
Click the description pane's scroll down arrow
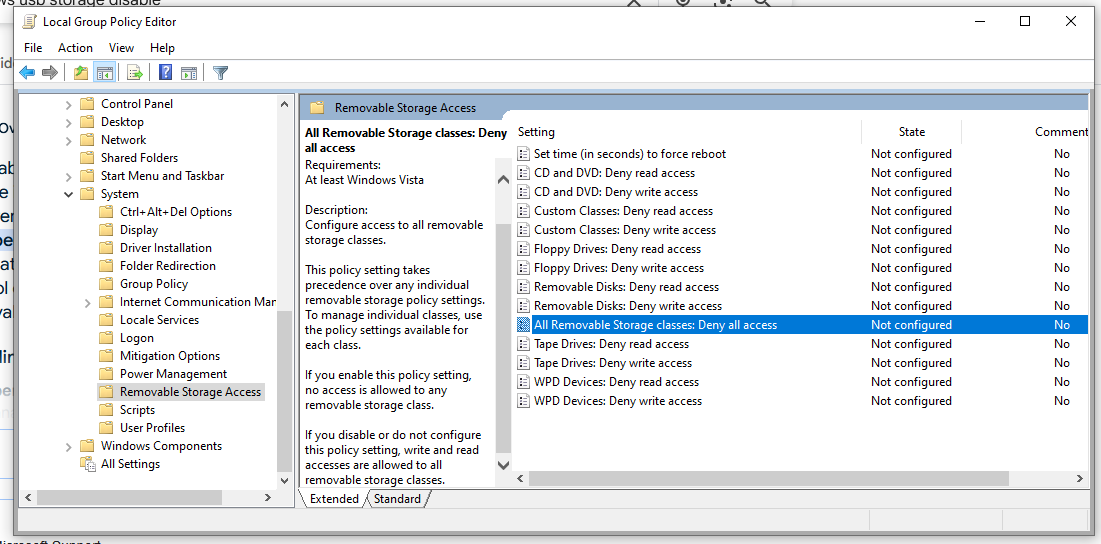[503, 465]
